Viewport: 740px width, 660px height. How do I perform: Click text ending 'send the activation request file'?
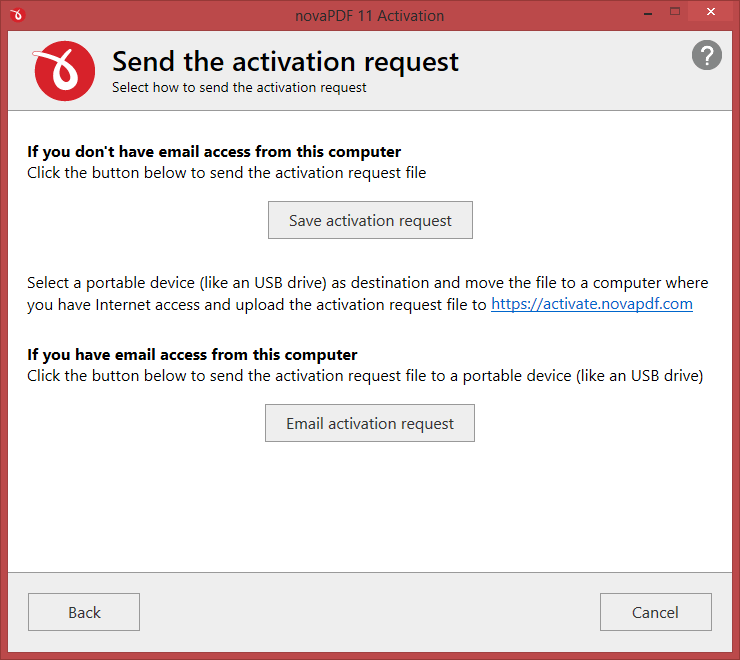[227, 173]
